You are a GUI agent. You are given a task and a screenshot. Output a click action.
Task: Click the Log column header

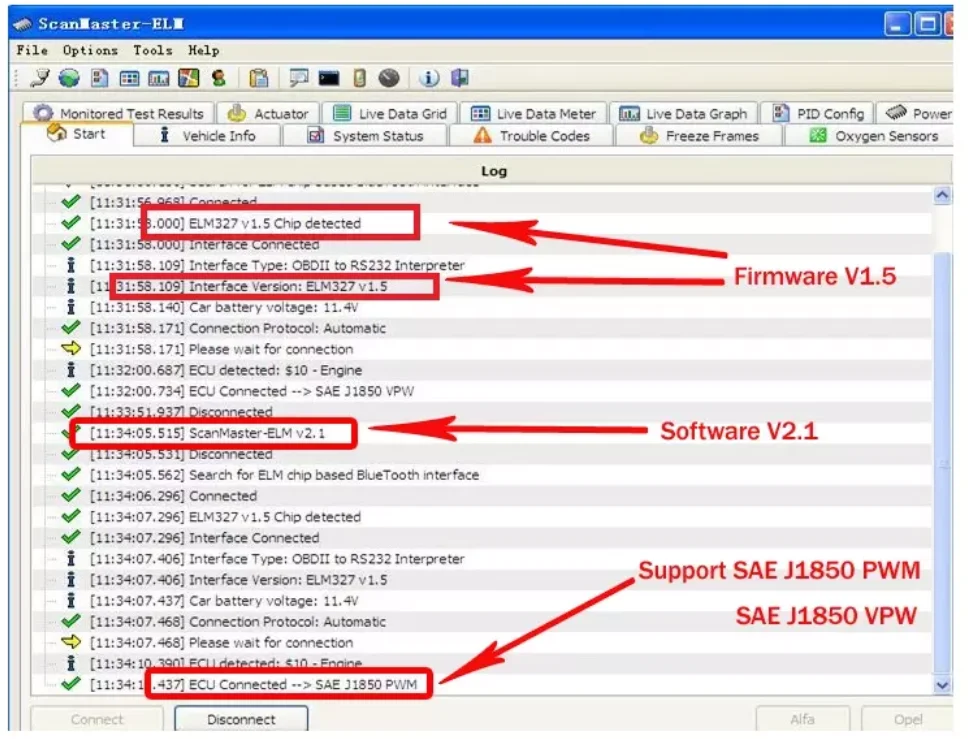[493, 171]
